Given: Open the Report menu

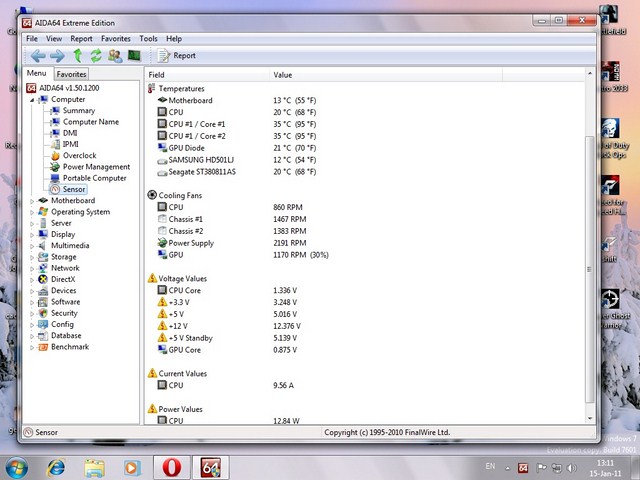Looking at the screenshot, I should (x=81, y=39).
